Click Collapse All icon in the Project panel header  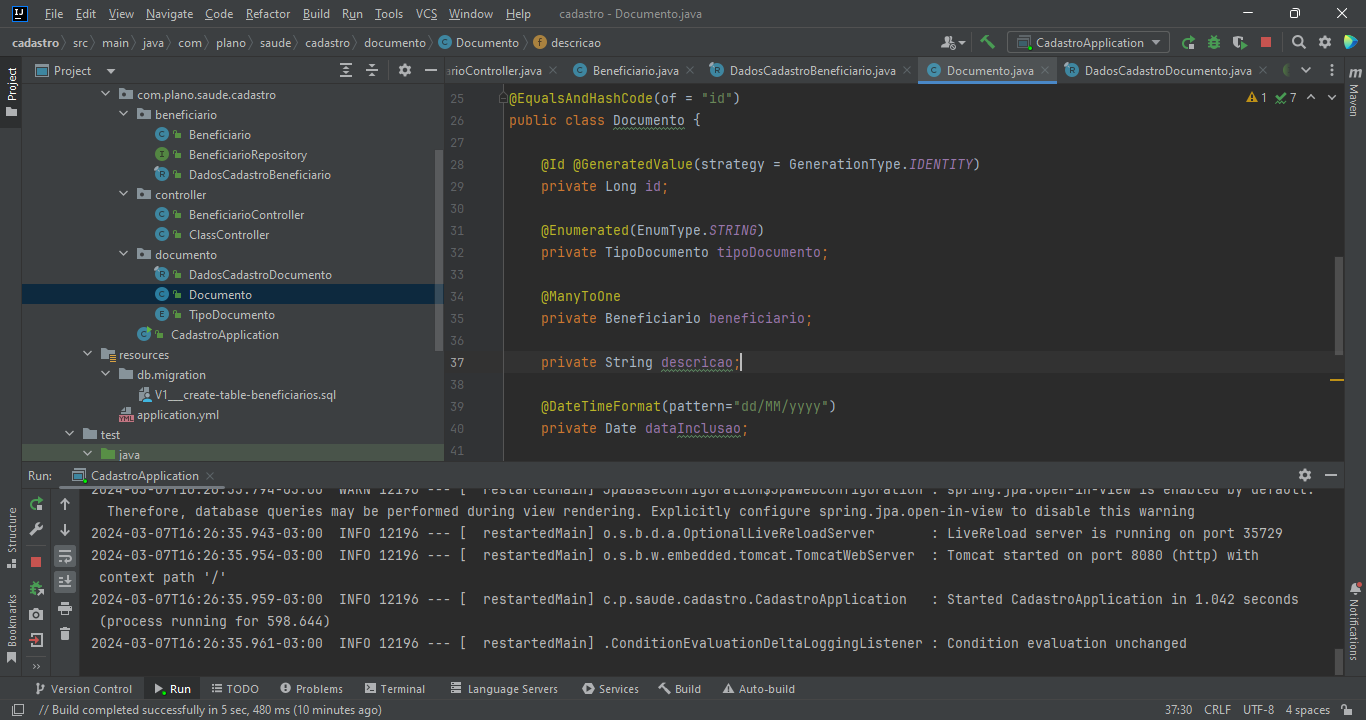[372, 70]
